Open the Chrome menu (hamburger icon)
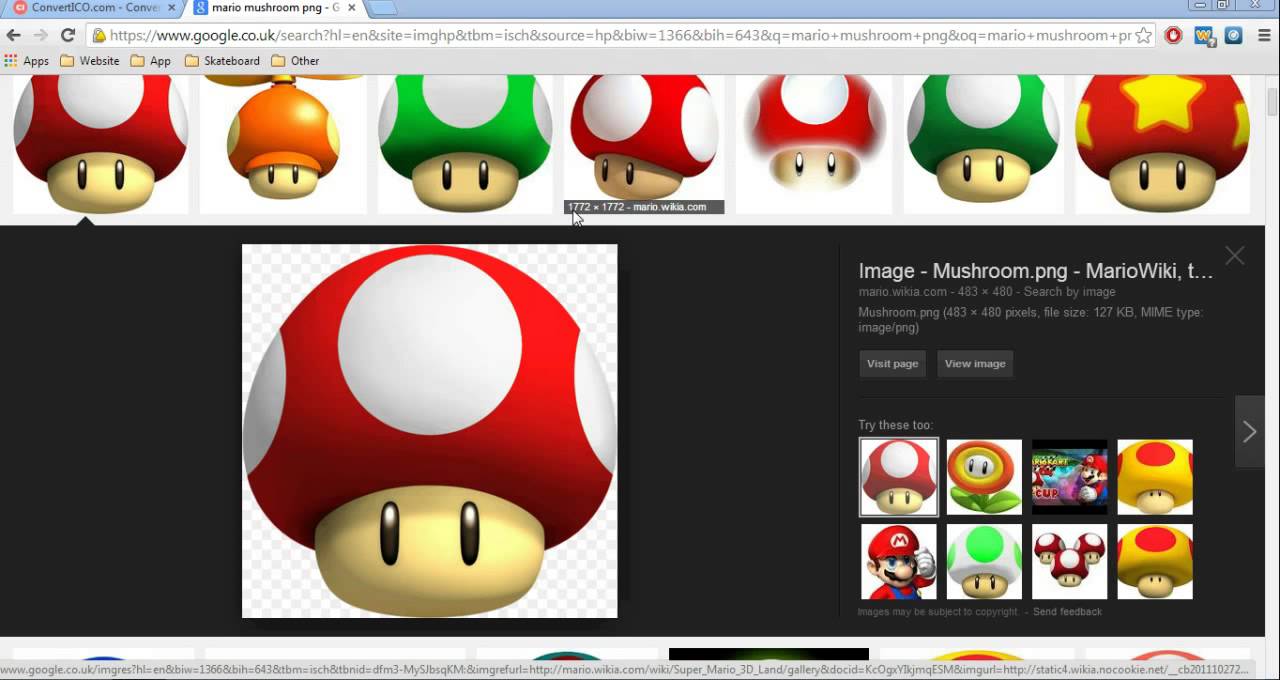 click(x=1262, y=35)
